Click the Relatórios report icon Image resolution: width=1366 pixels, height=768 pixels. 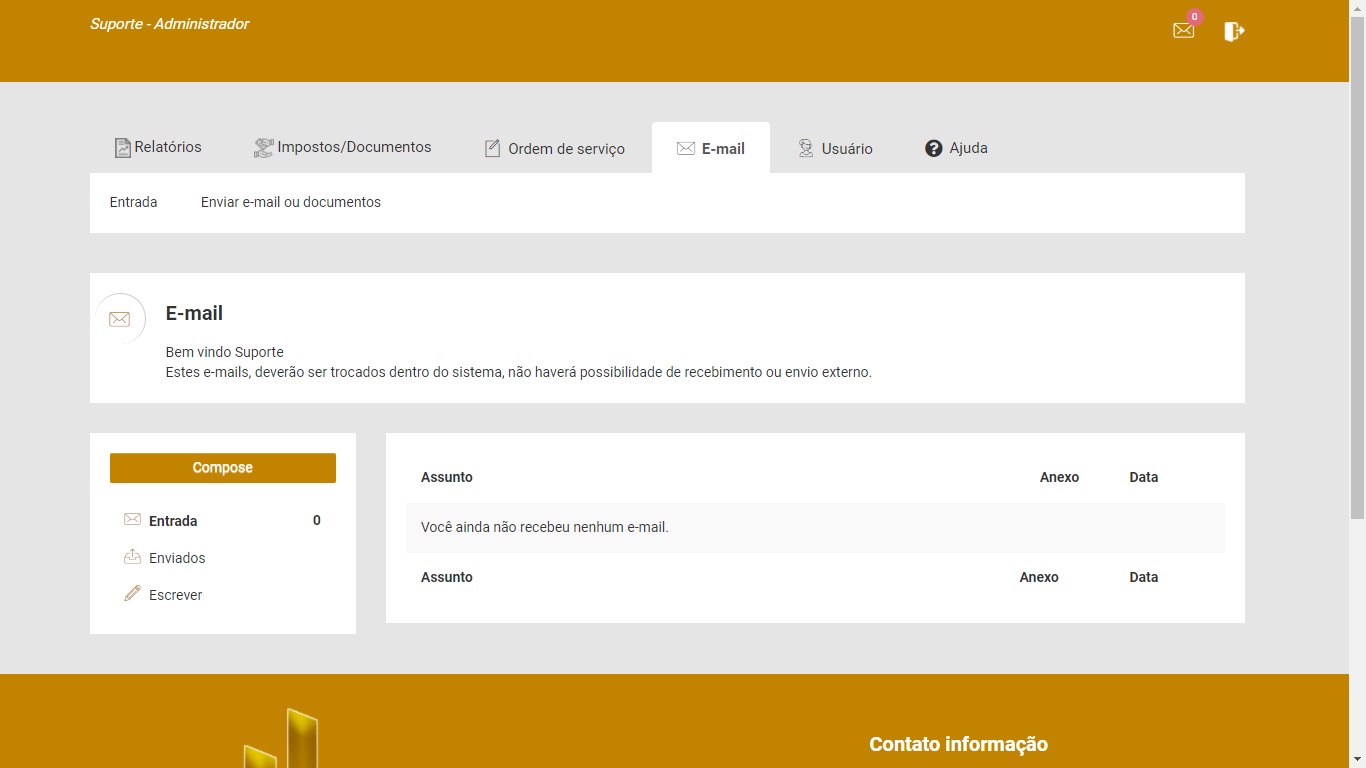pos(122,148)
